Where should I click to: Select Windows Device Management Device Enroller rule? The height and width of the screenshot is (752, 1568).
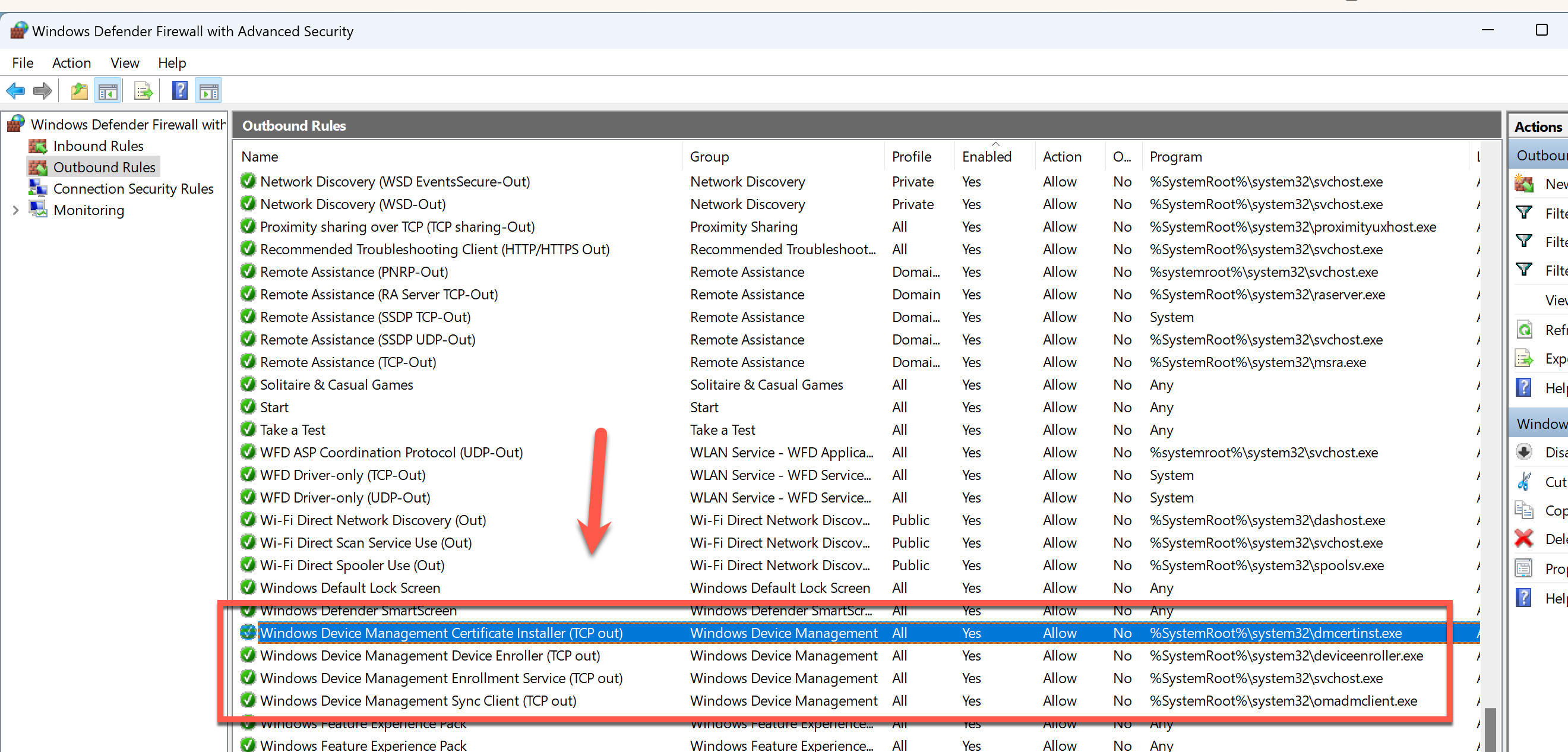(858, 655)
